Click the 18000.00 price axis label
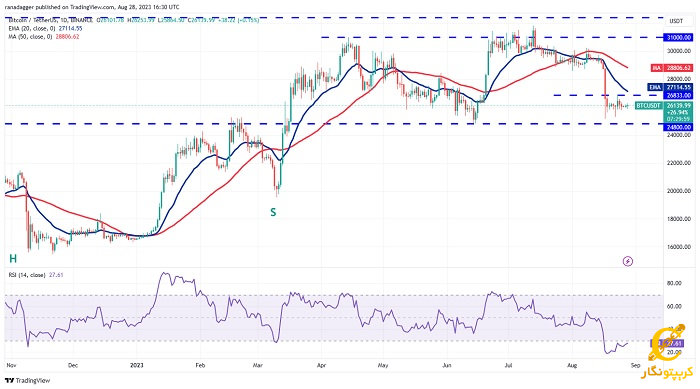This screenshot has height=389, width=700. tap(679, 219)
